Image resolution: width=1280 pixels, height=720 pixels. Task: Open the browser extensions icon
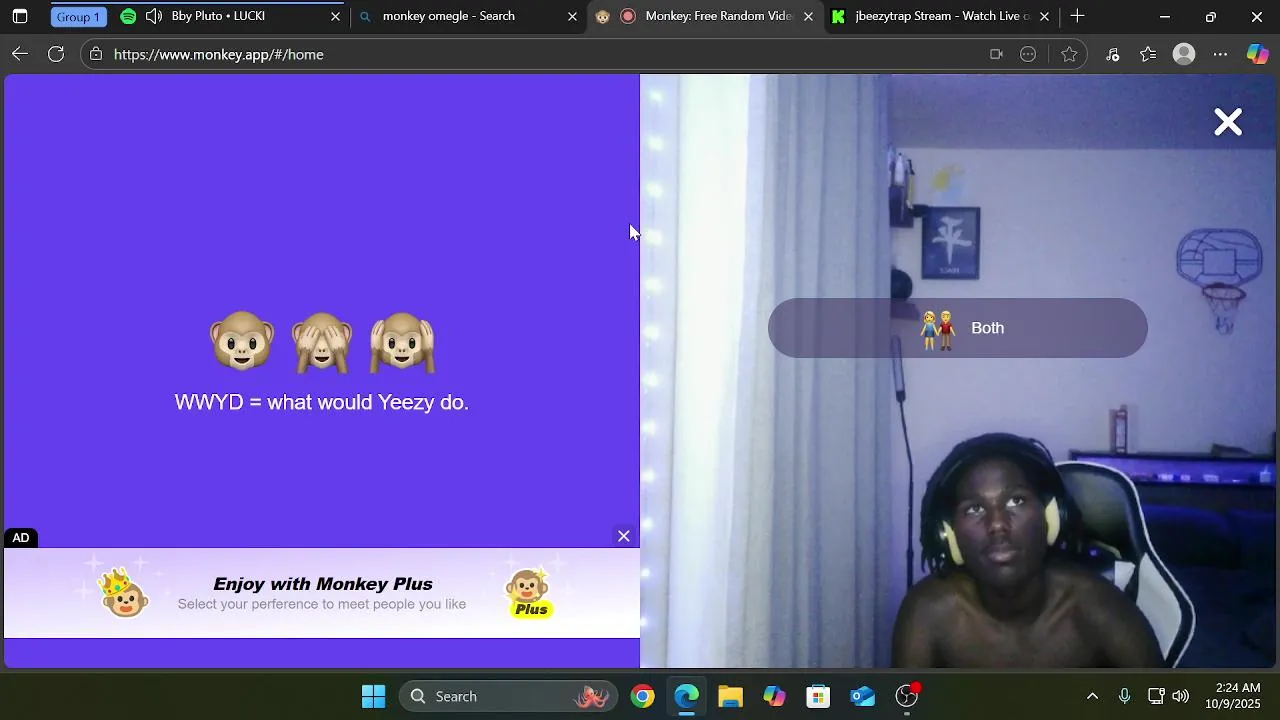click(x=1112, y=55)
